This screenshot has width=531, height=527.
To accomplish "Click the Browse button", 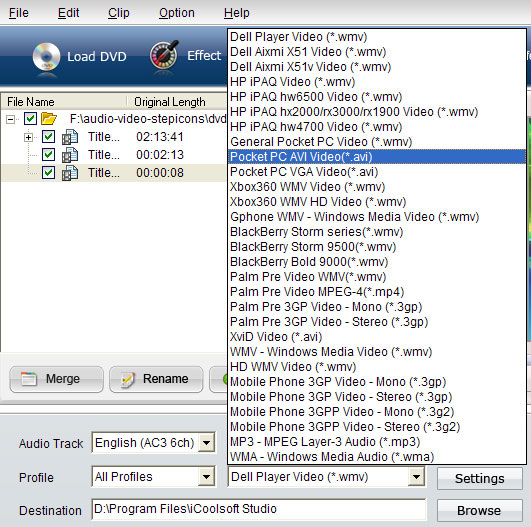I will pyautogui.click(x=479, y=510).
